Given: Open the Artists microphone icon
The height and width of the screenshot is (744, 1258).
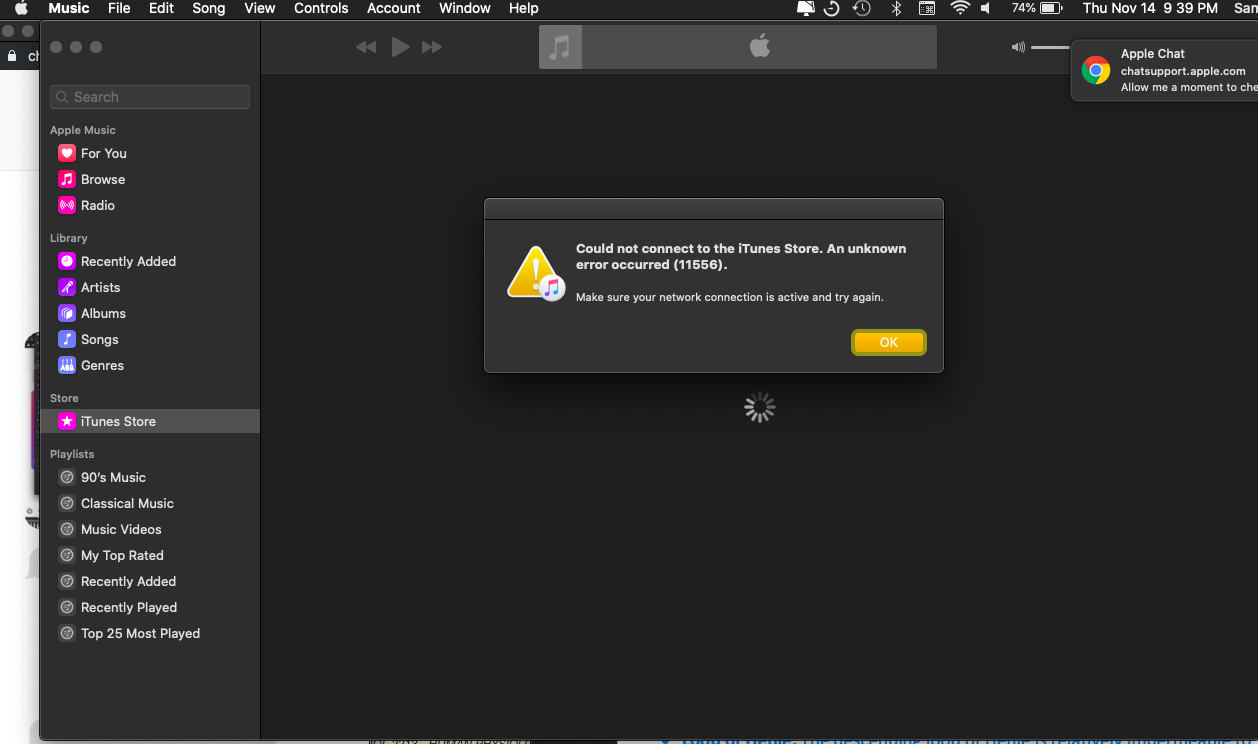Looking at the screenshot, I should pyautogui.click(x=67, y=287).
